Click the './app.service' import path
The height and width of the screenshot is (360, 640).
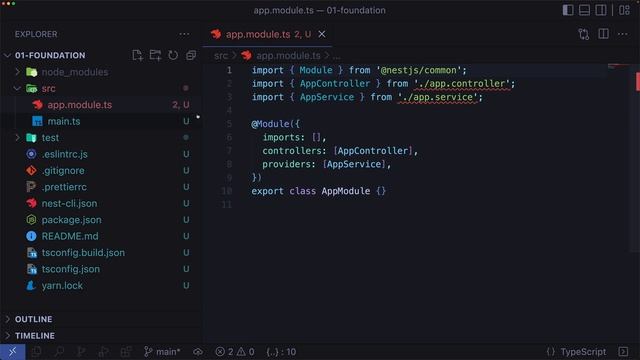(438, 97)
